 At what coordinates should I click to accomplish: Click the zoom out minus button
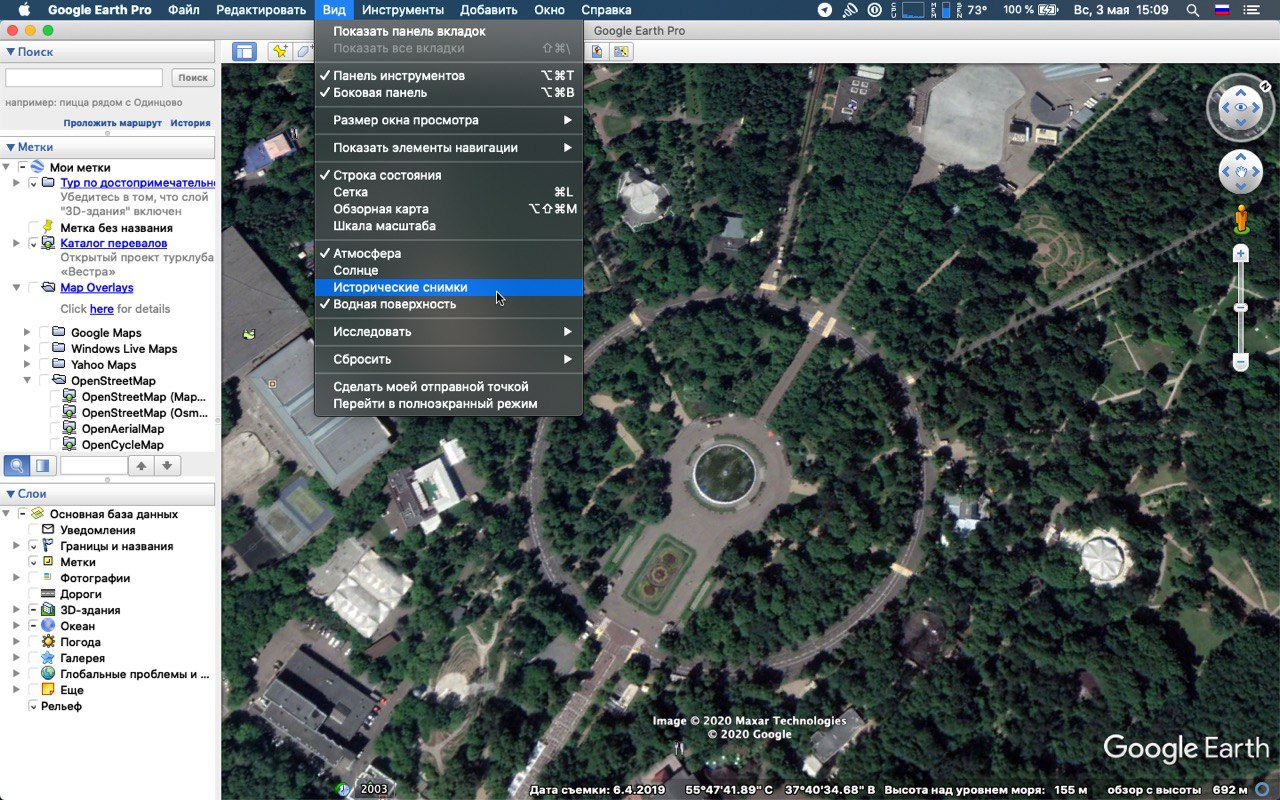pos(1241,361)
